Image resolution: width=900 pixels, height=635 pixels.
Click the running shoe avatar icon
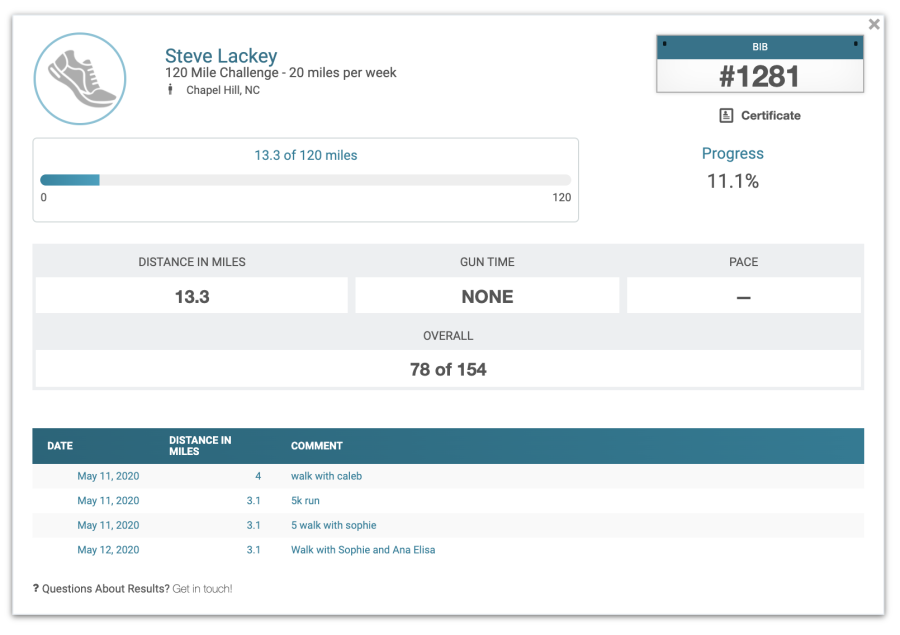pos(80,79)
